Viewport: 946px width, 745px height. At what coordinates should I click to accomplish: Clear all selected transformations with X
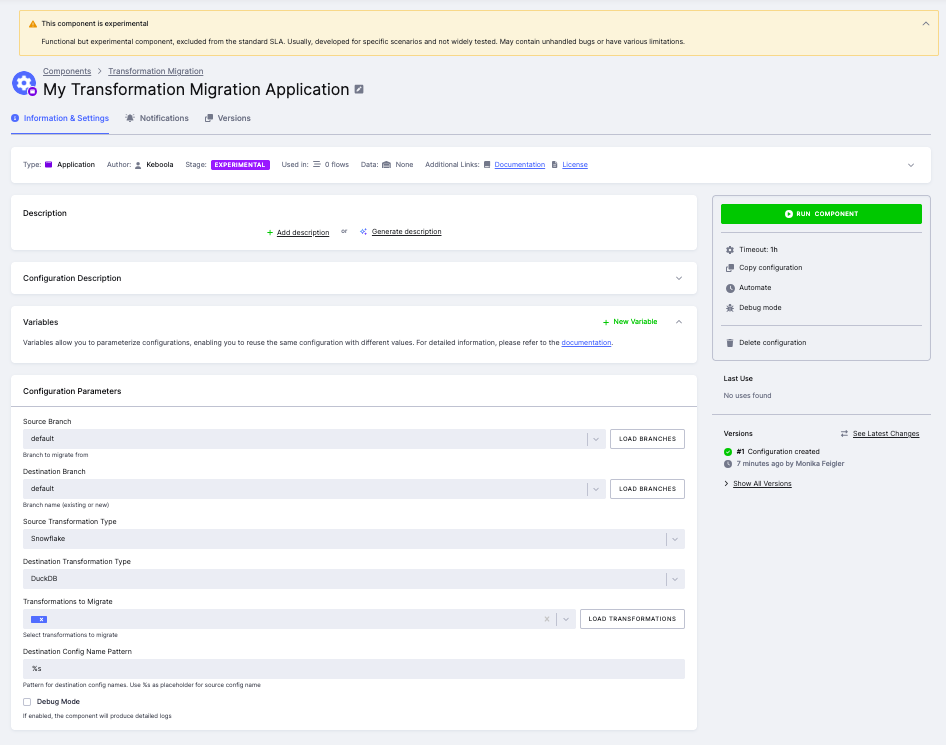(x=547, y=619)
